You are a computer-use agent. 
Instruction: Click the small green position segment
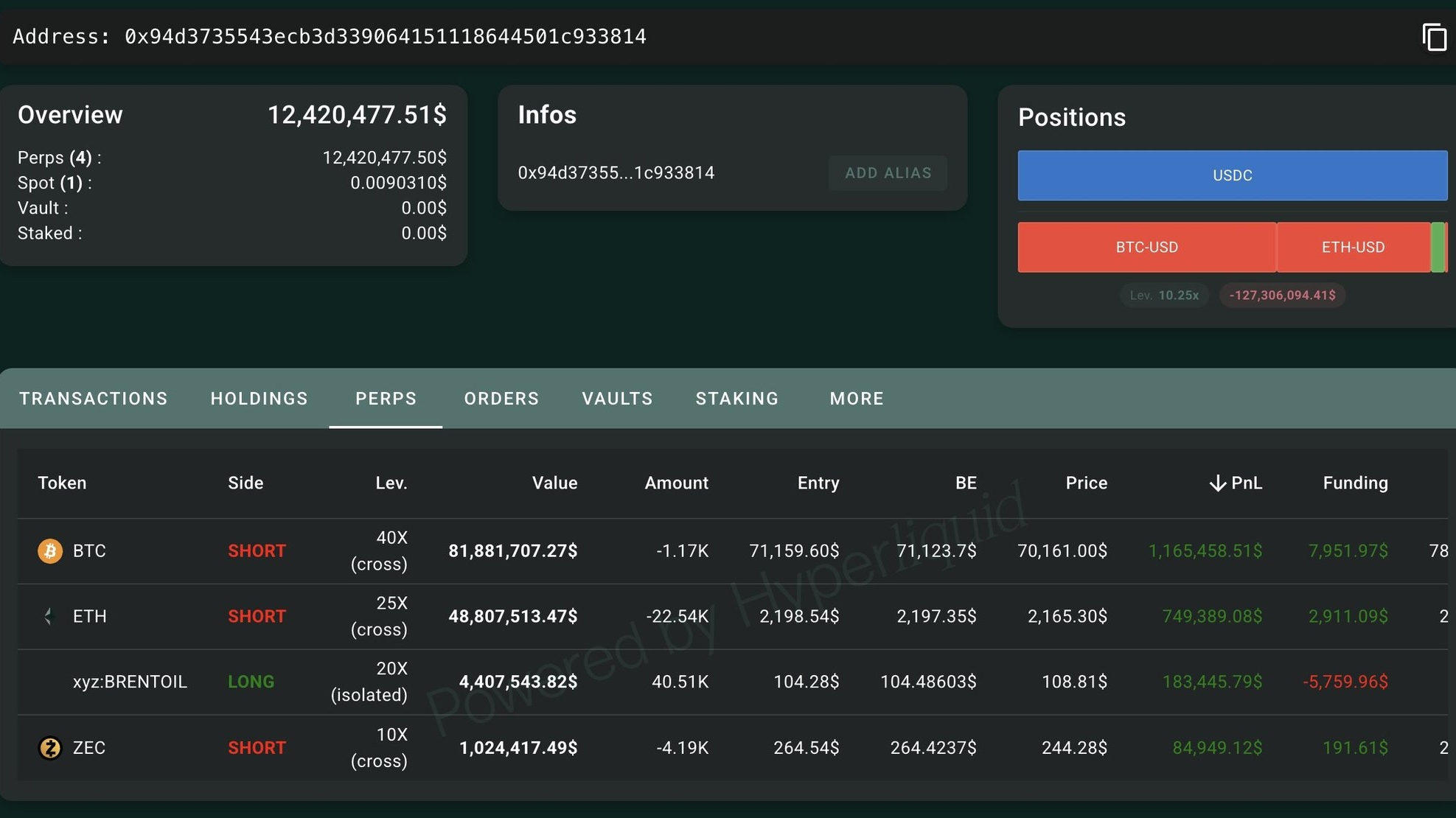1438,248
